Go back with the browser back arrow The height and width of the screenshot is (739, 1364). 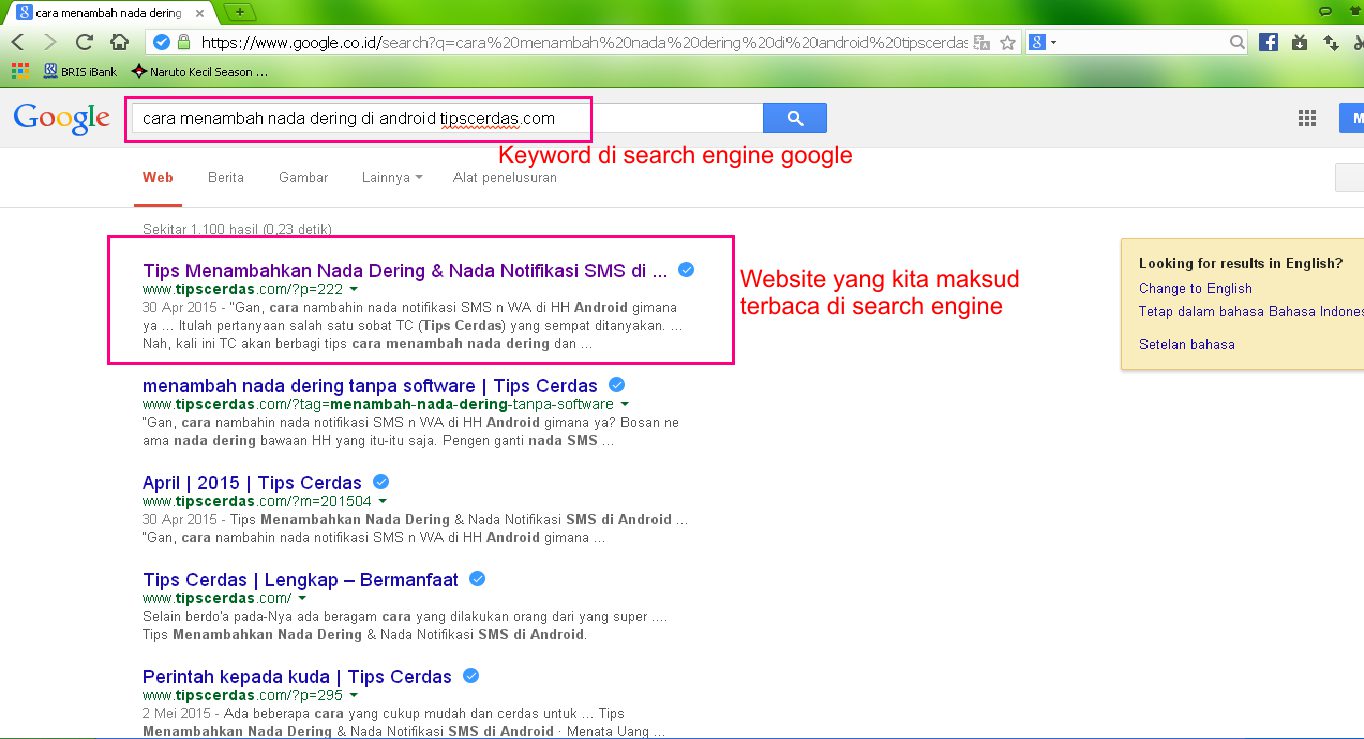pyautogui.click(x=19, y=42)
